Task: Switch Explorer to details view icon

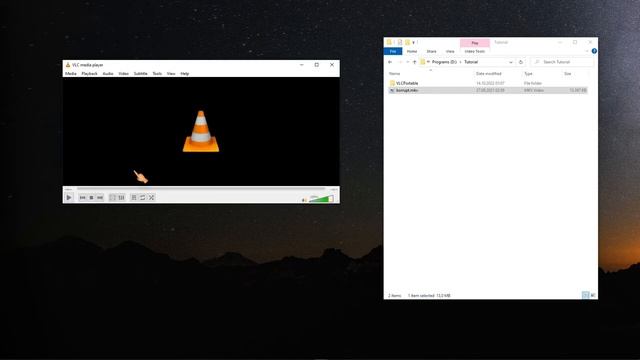Action: (585, 295)
